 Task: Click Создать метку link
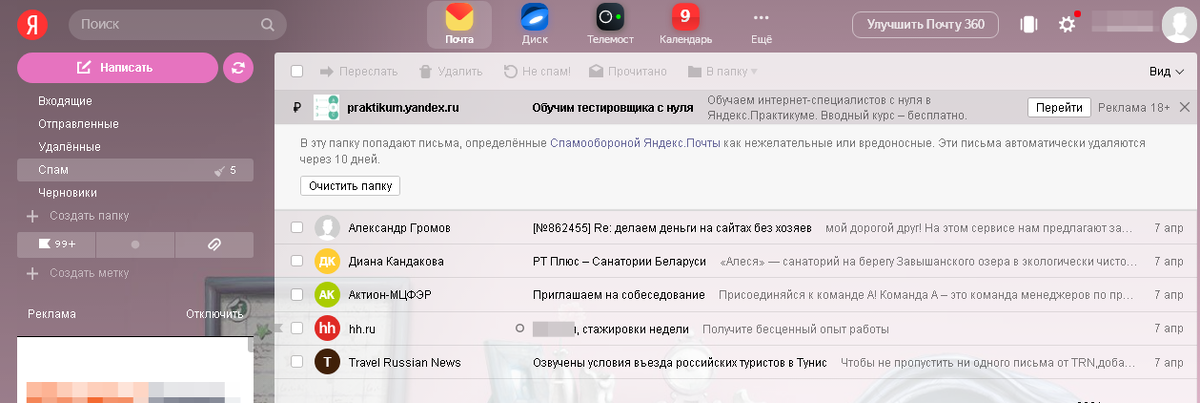click(x=89, y=273)
